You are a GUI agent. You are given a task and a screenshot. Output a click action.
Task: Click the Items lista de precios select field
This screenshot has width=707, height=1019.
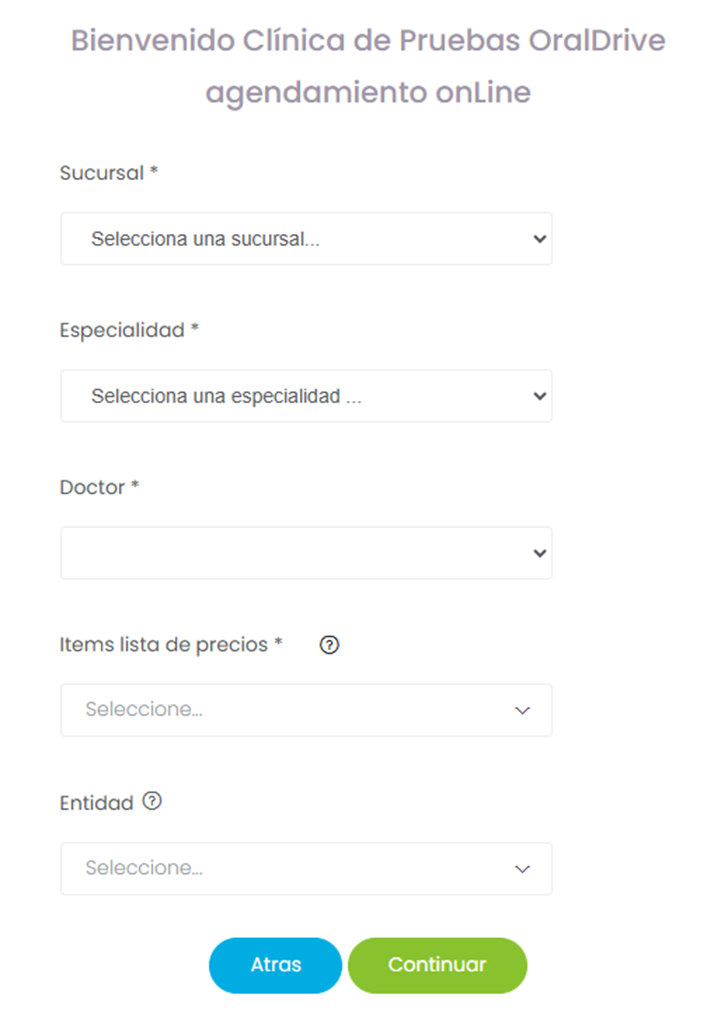290,710
